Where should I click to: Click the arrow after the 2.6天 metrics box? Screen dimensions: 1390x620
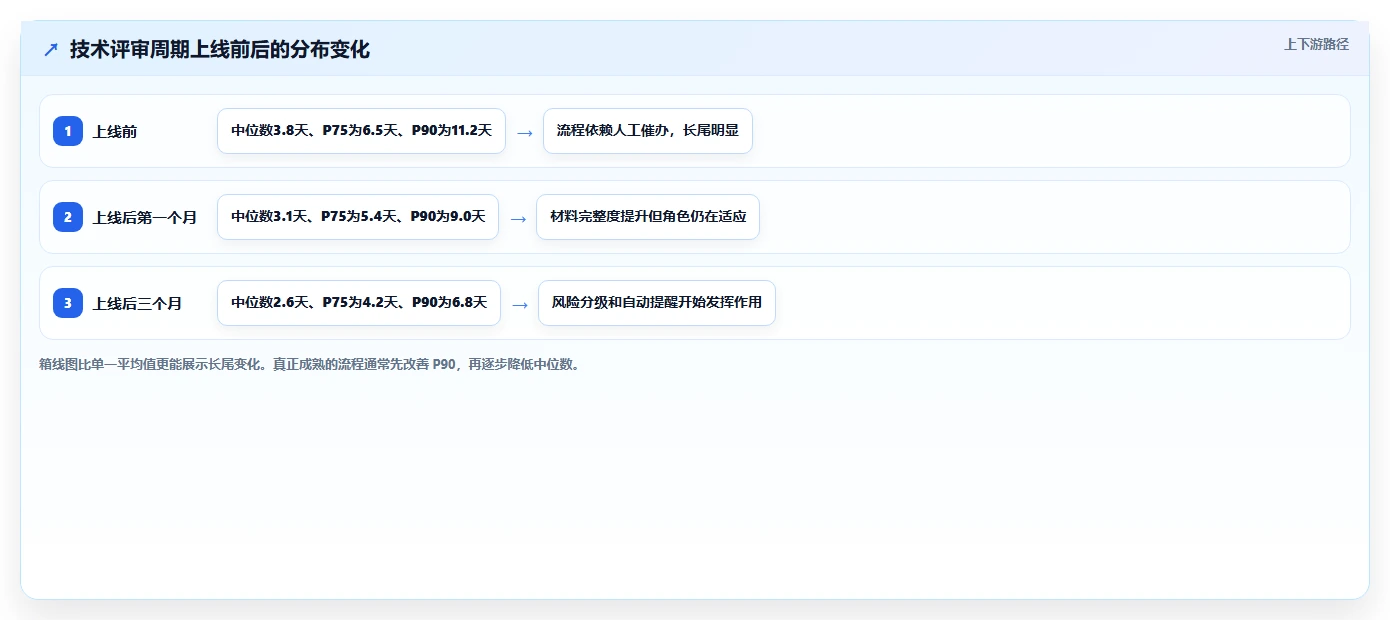click(520, 304)
